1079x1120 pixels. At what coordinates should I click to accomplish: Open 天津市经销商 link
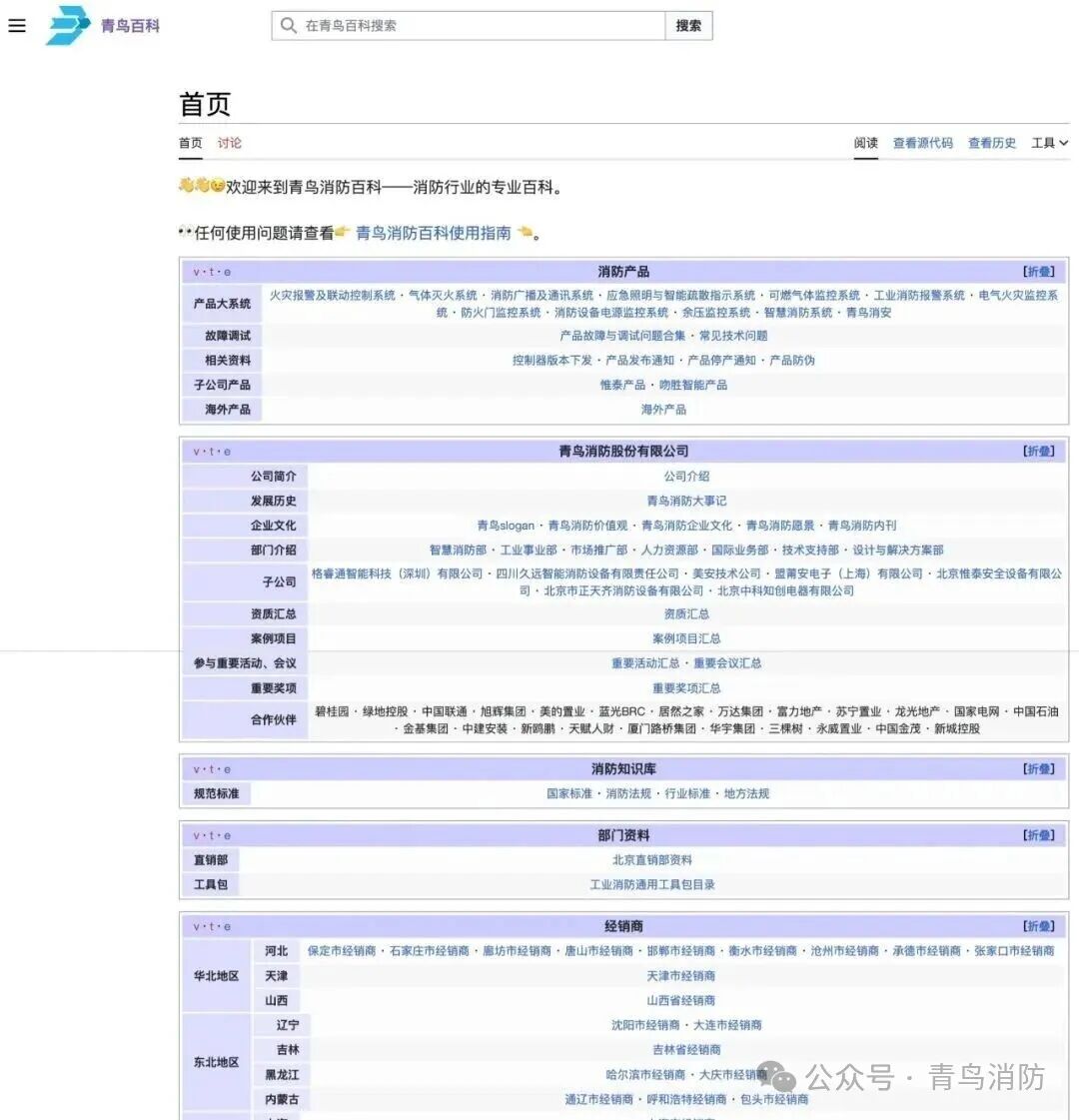click(x=680, y=976)
